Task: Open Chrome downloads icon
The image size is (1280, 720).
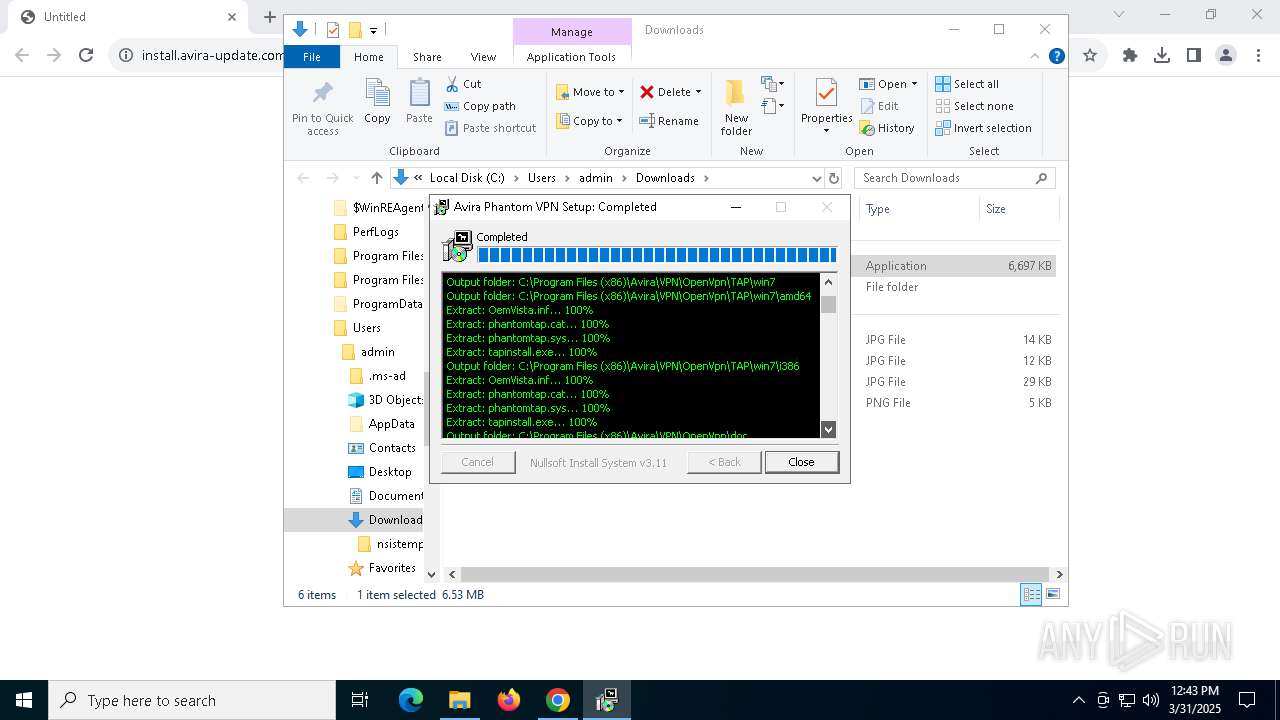Action: pyautogui.click(x=1162, y=56)
